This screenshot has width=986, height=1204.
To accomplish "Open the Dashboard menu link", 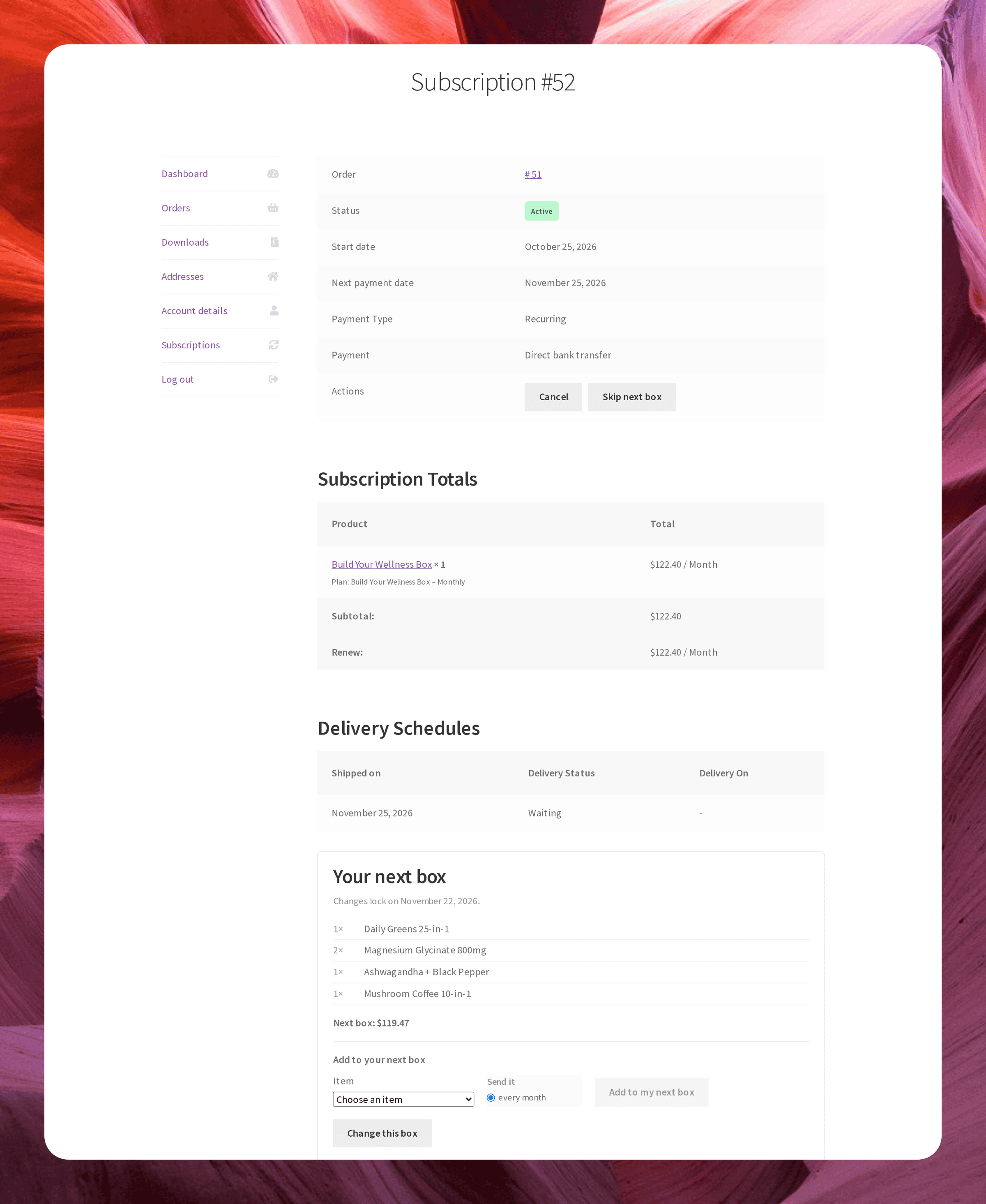I will pos(184,174).
